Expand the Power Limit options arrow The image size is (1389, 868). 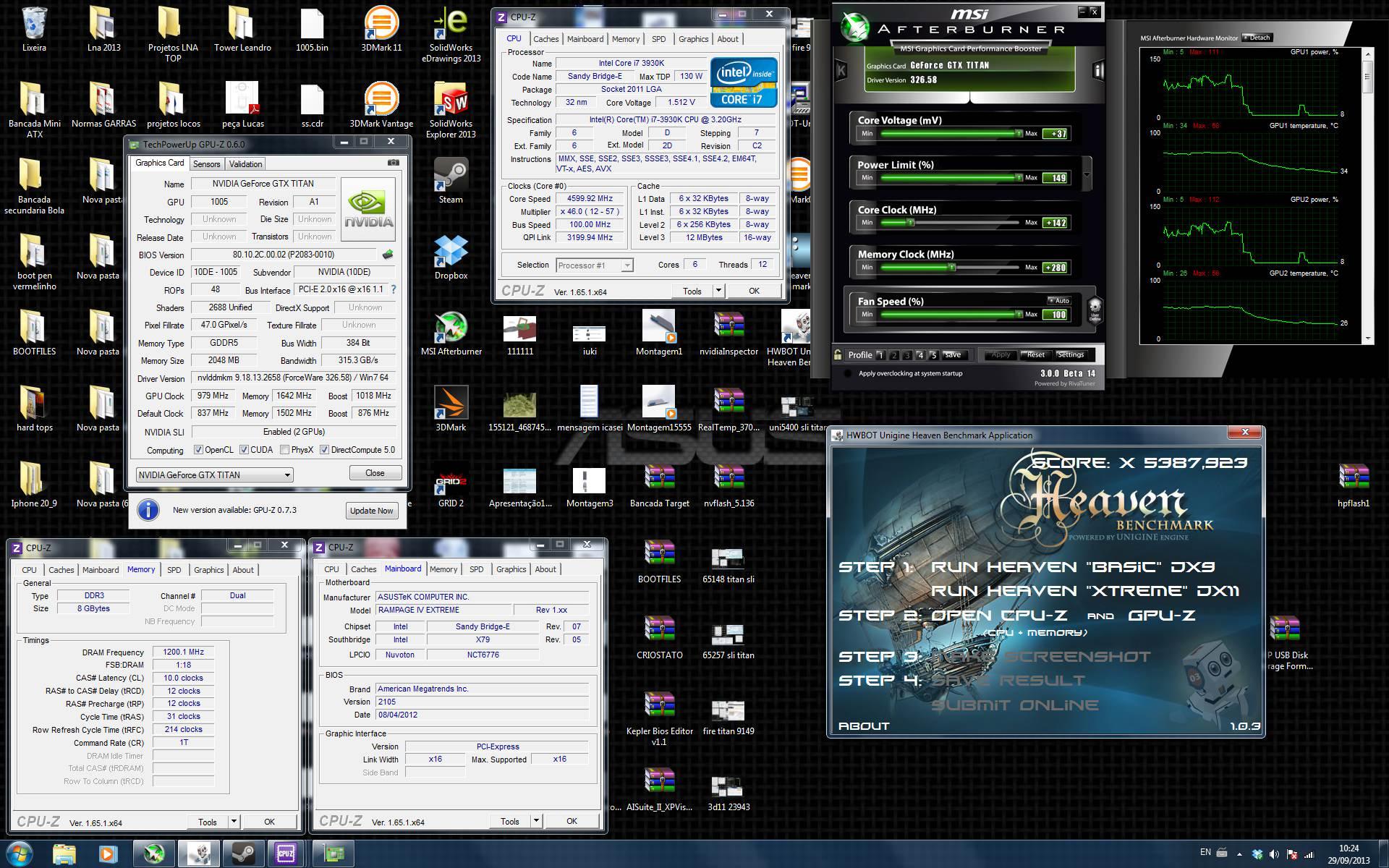[x=1086, y=174]
